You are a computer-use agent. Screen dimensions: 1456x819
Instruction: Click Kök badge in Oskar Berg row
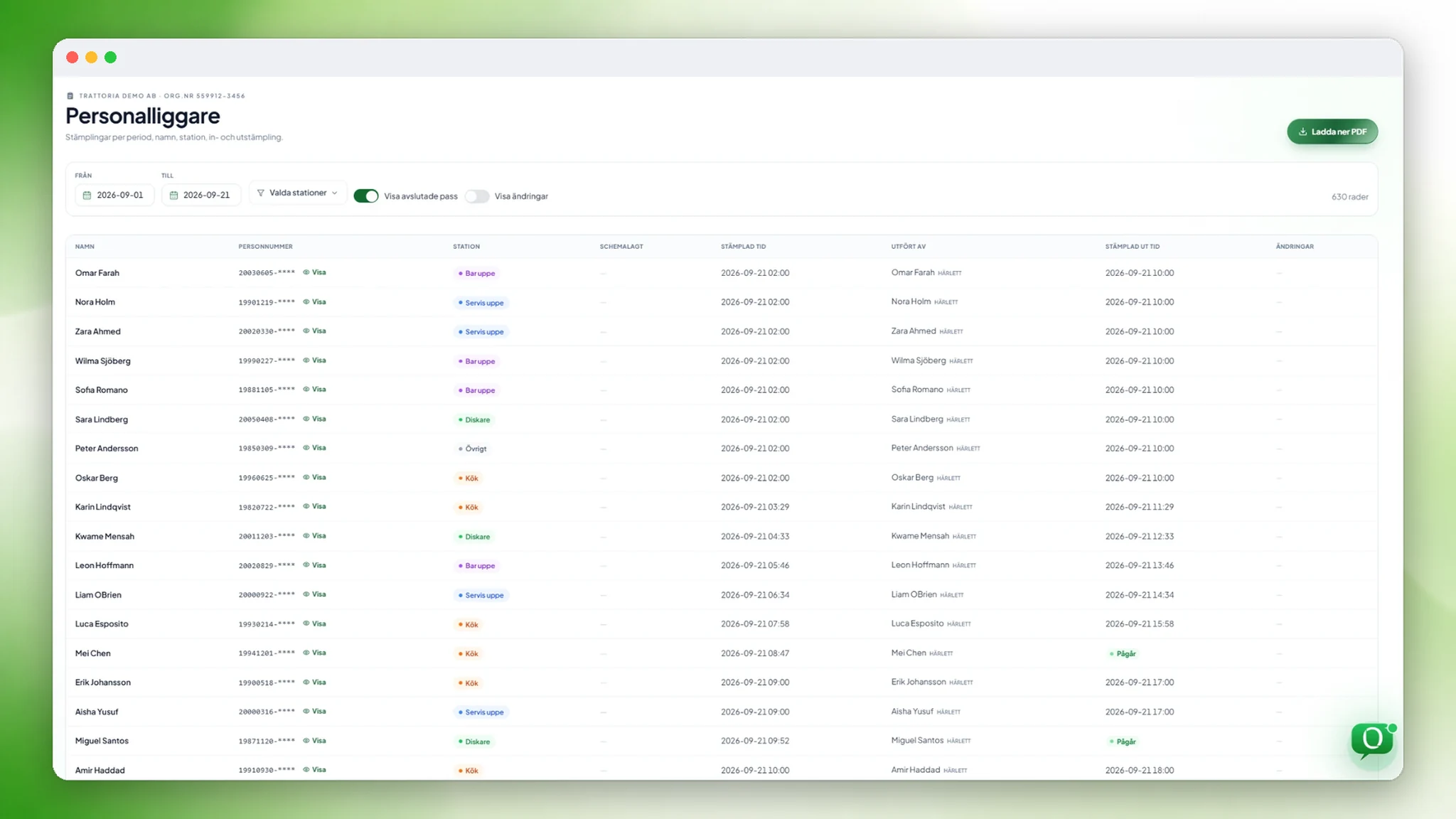click(x=469, y=478)
